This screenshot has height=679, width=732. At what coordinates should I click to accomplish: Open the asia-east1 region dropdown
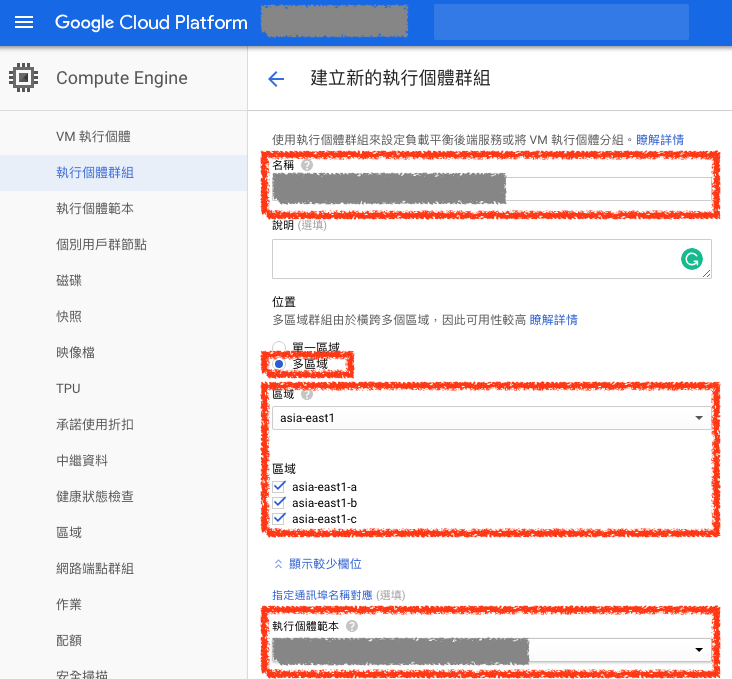tap(491, 418)
